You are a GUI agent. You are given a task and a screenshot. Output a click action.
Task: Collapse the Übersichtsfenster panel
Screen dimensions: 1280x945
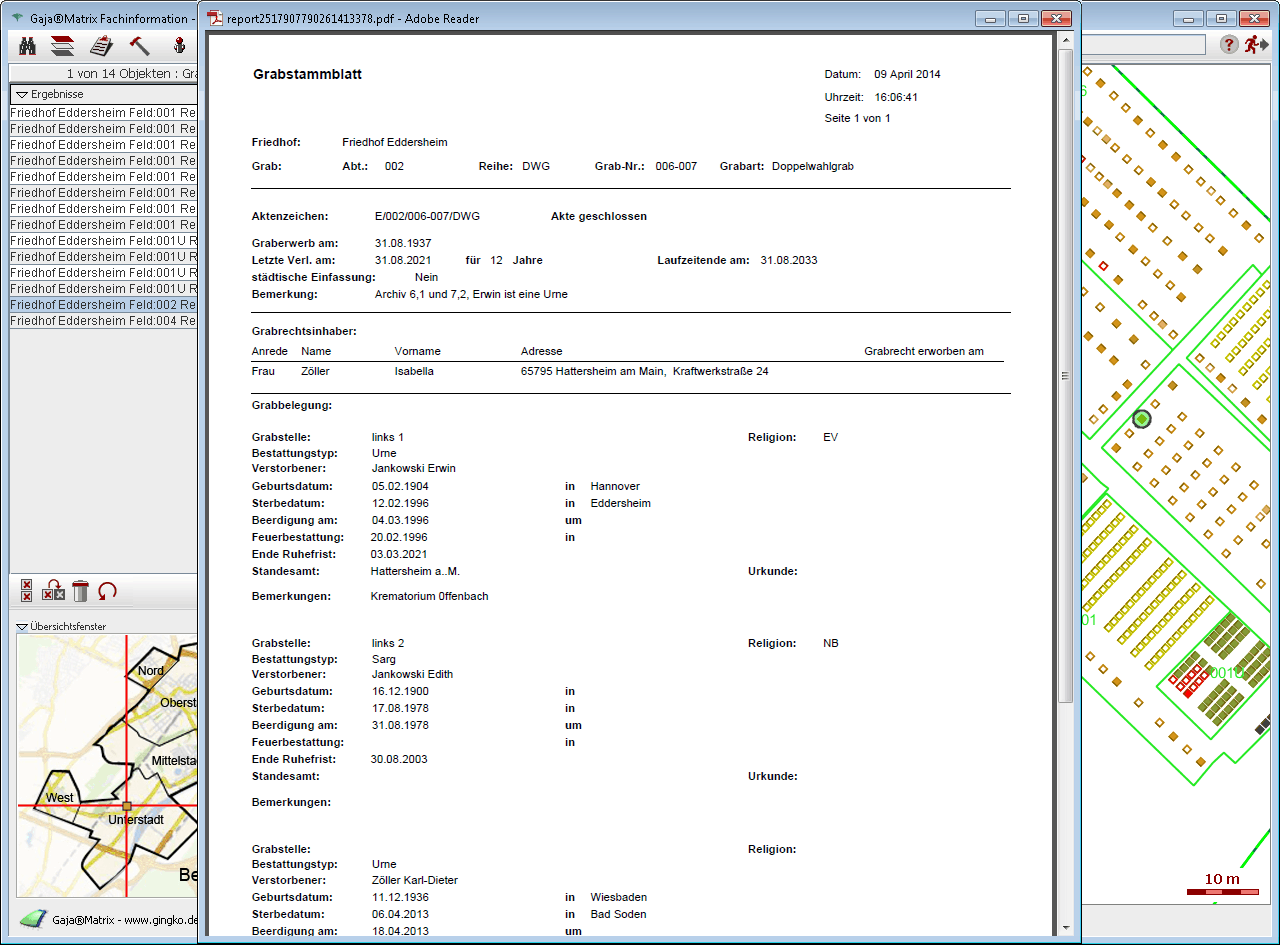[x=22, y=627]
